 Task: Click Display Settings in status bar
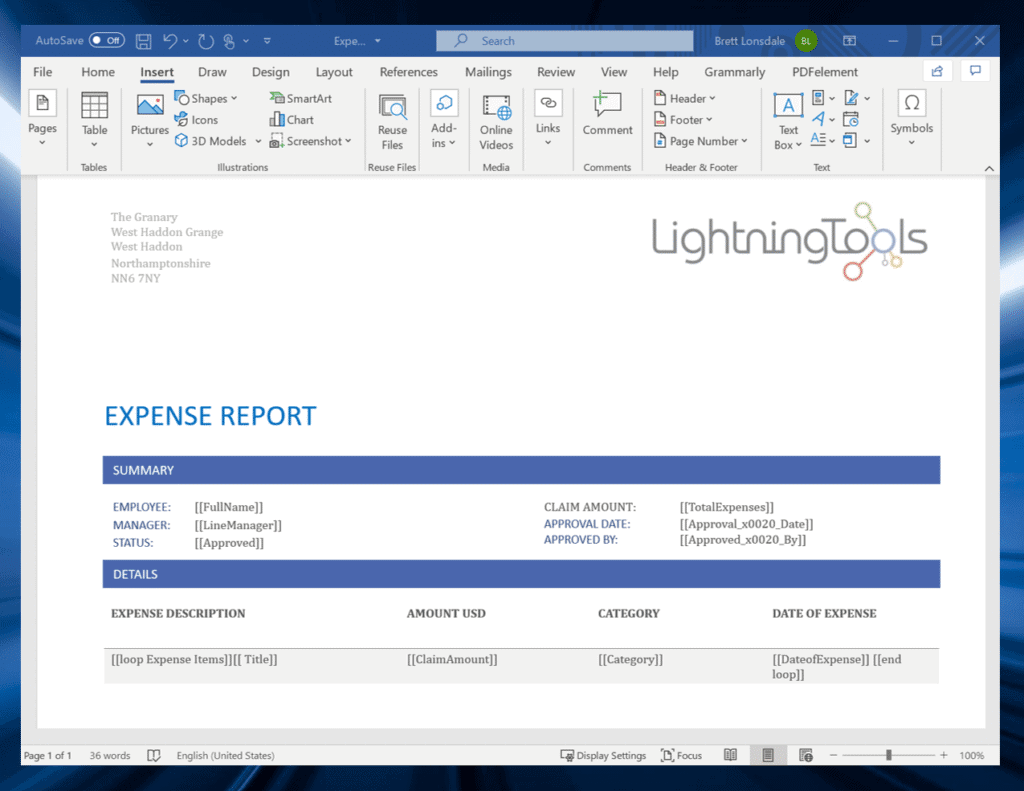(x=603, y=756)
